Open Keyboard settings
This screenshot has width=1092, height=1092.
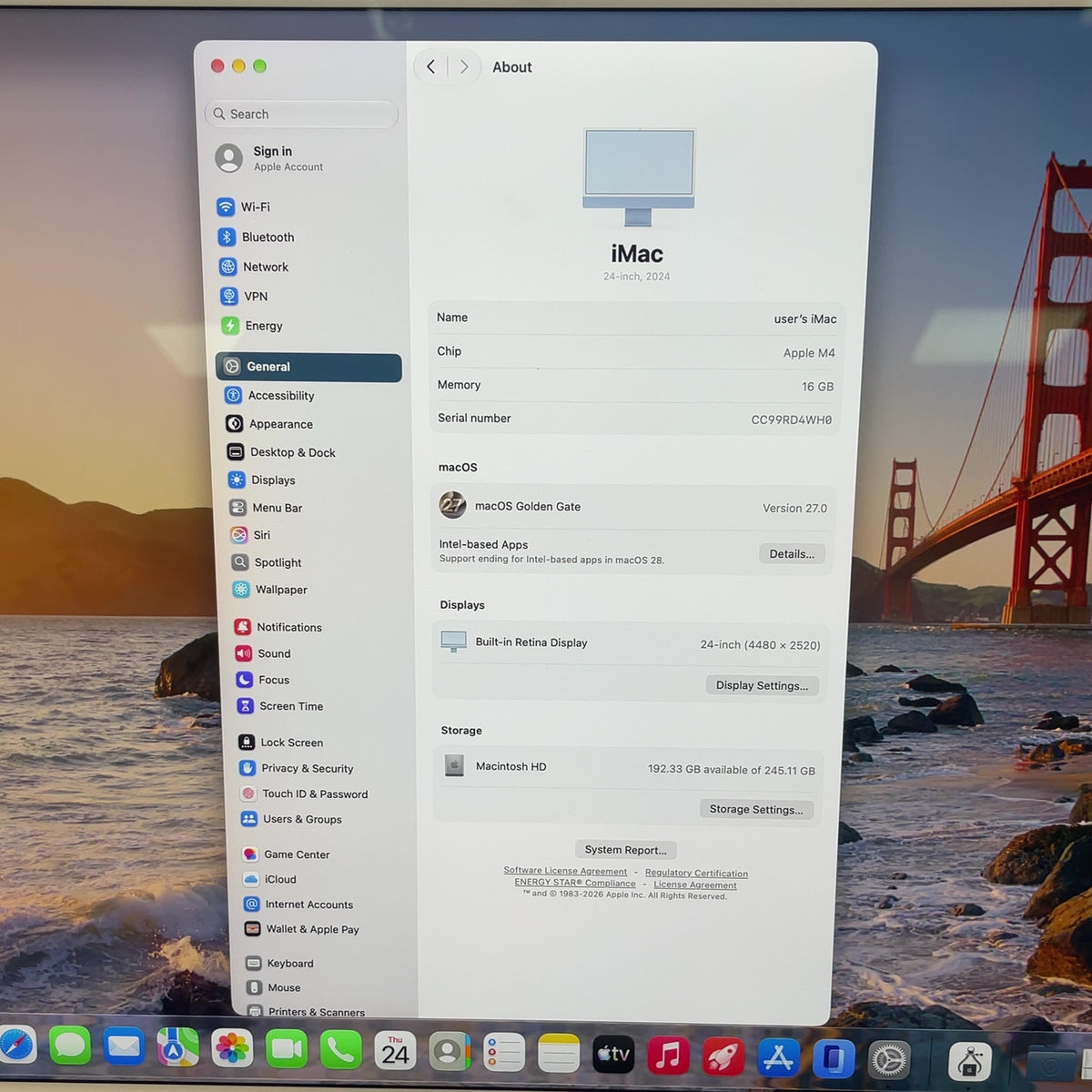click(x=279, y=963)
